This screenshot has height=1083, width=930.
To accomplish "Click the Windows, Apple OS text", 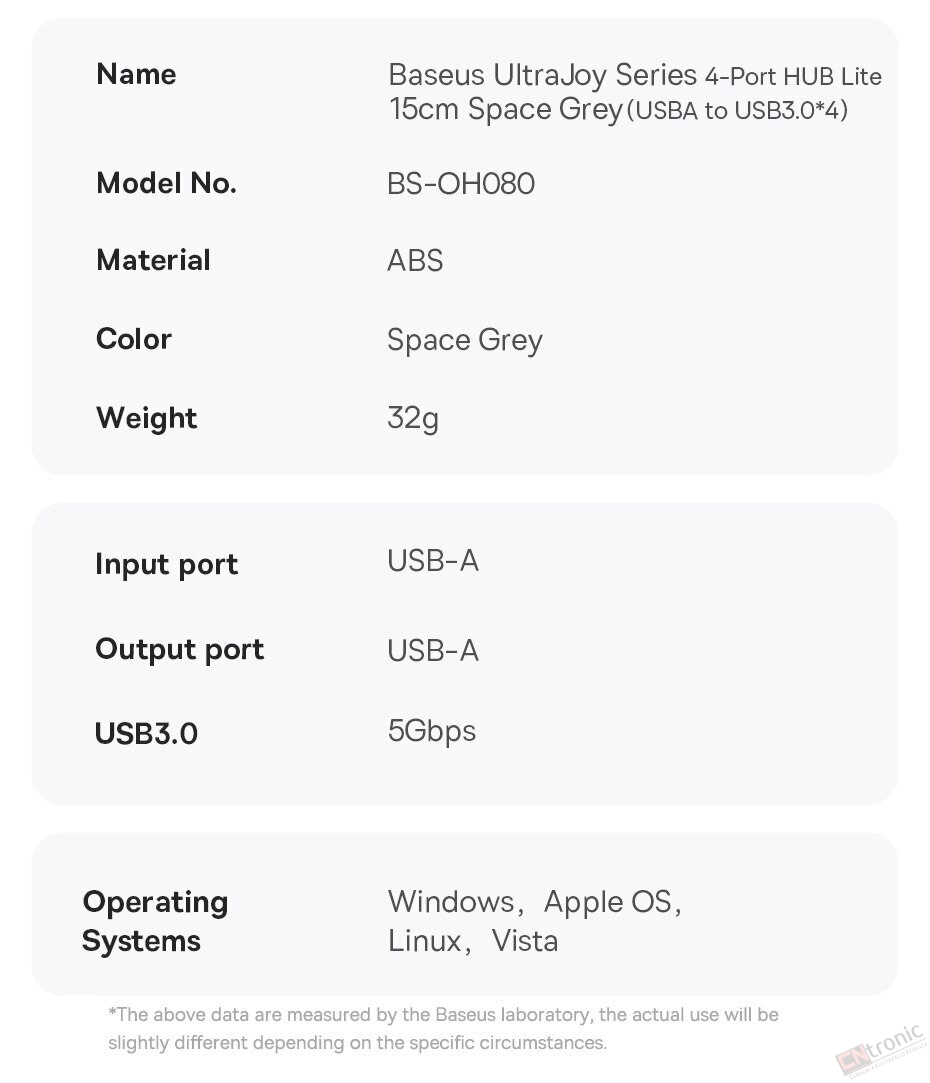I will point(535,902).
